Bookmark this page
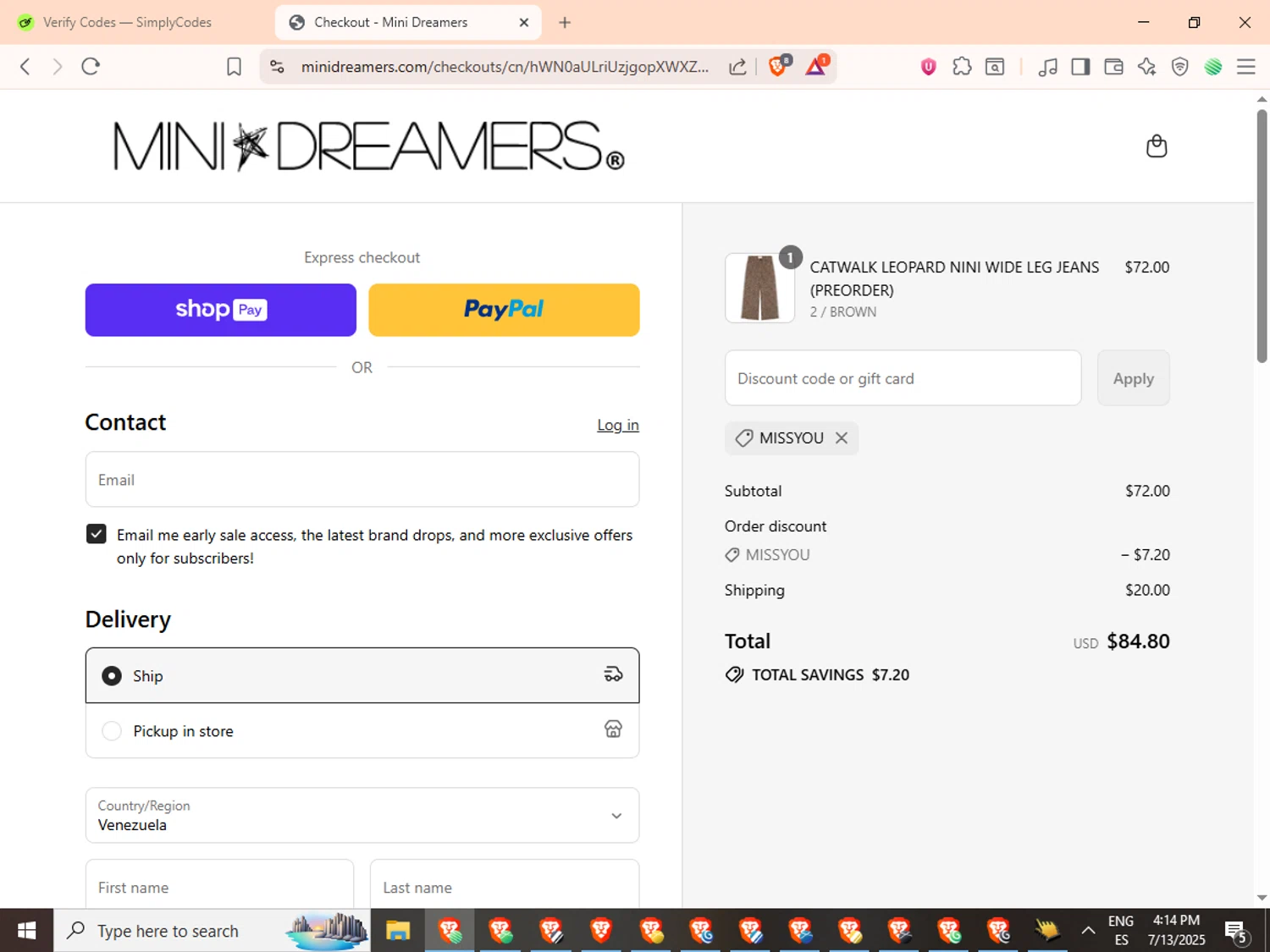 235,67
